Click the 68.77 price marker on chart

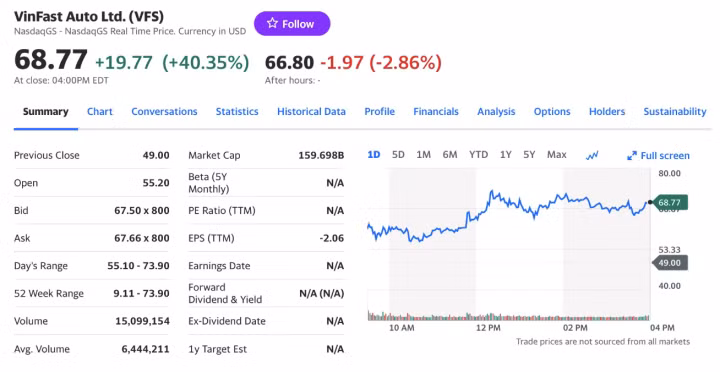[x=668, y=203]
